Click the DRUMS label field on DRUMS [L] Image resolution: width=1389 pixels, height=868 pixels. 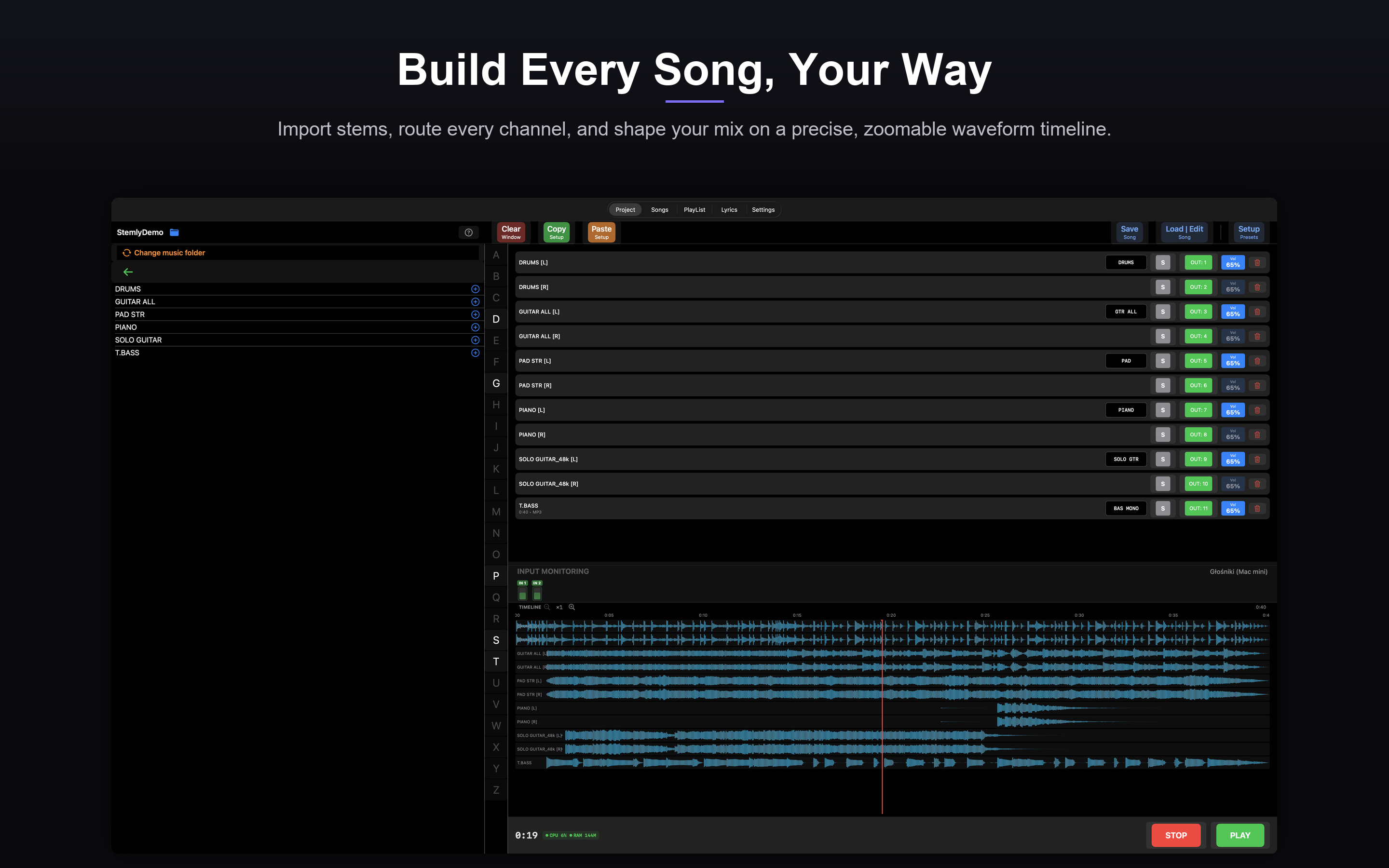coord(1126,263)
